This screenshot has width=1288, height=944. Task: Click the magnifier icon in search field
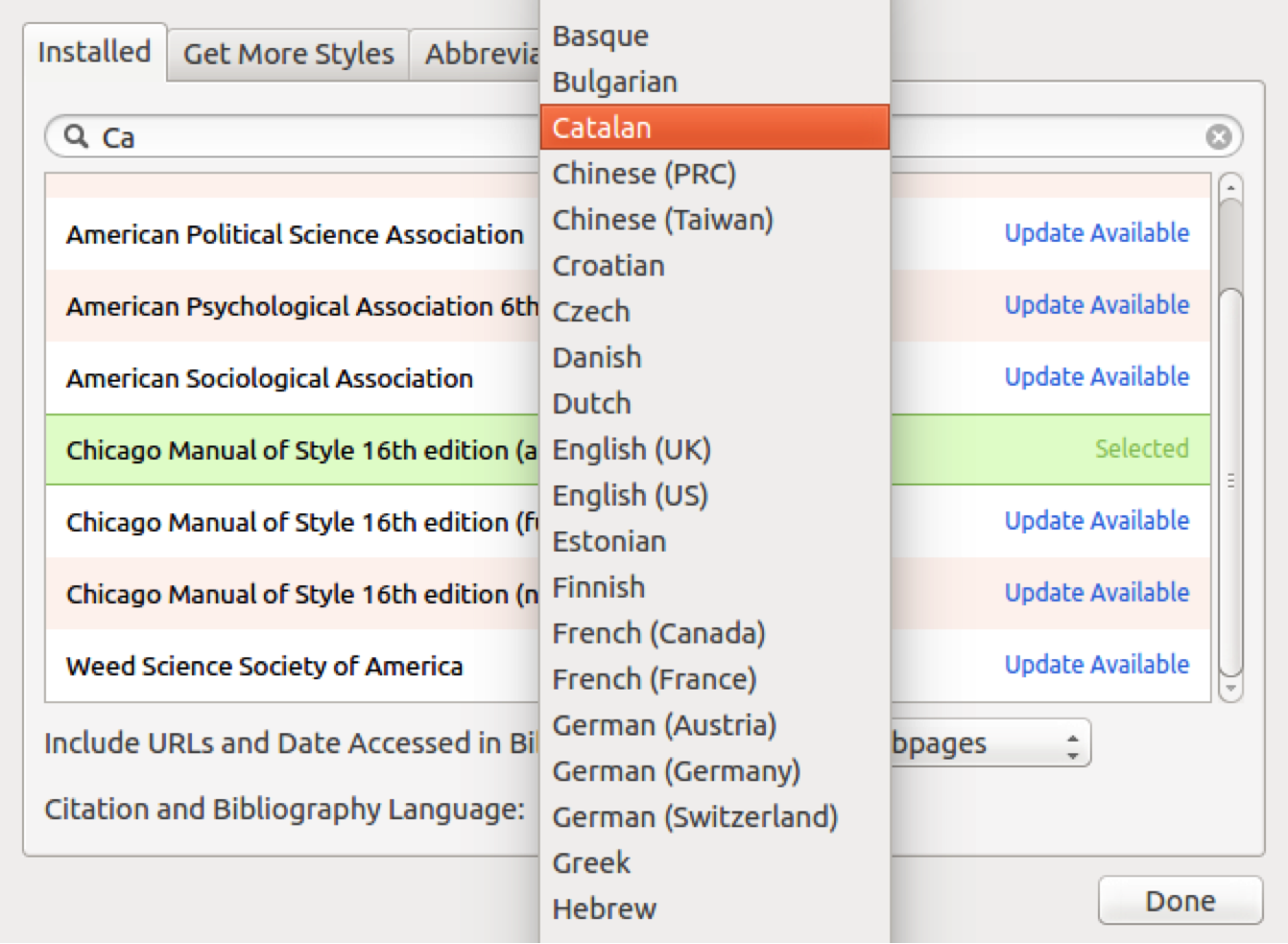[76, 136]
